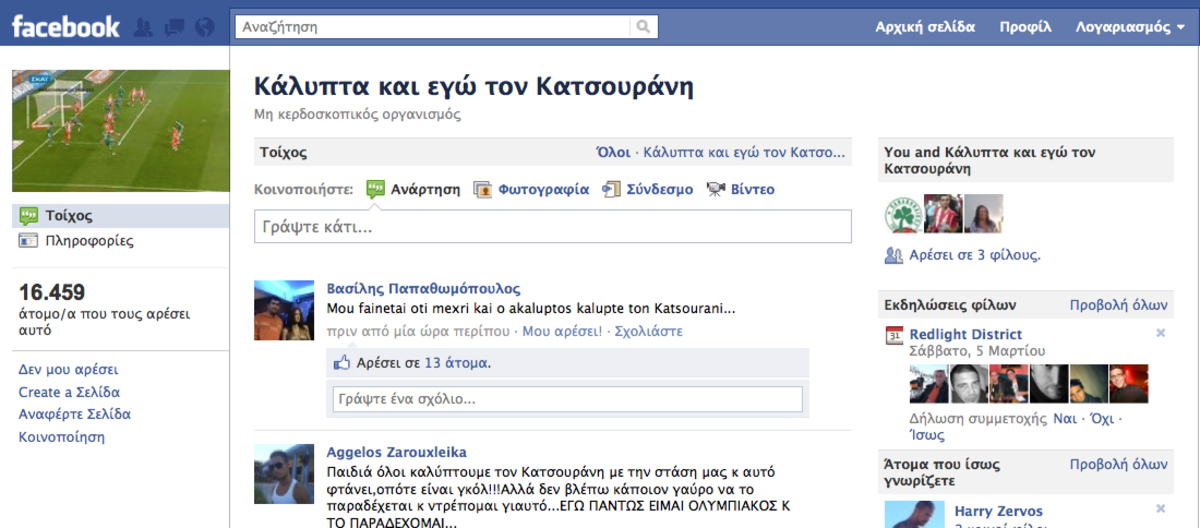Dismiss the Redlight District event

1161,334
